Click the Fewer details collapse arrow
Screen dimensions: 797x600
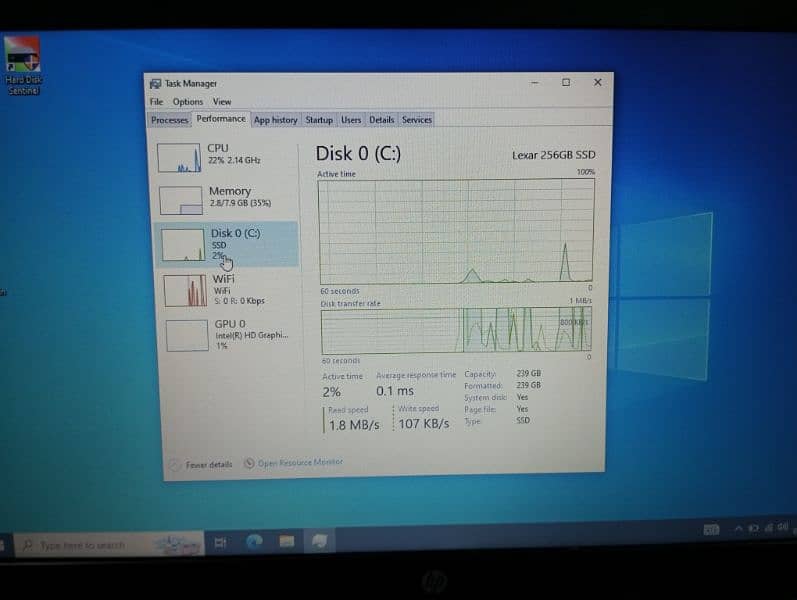pyautogui.click(x=175, y=464)
